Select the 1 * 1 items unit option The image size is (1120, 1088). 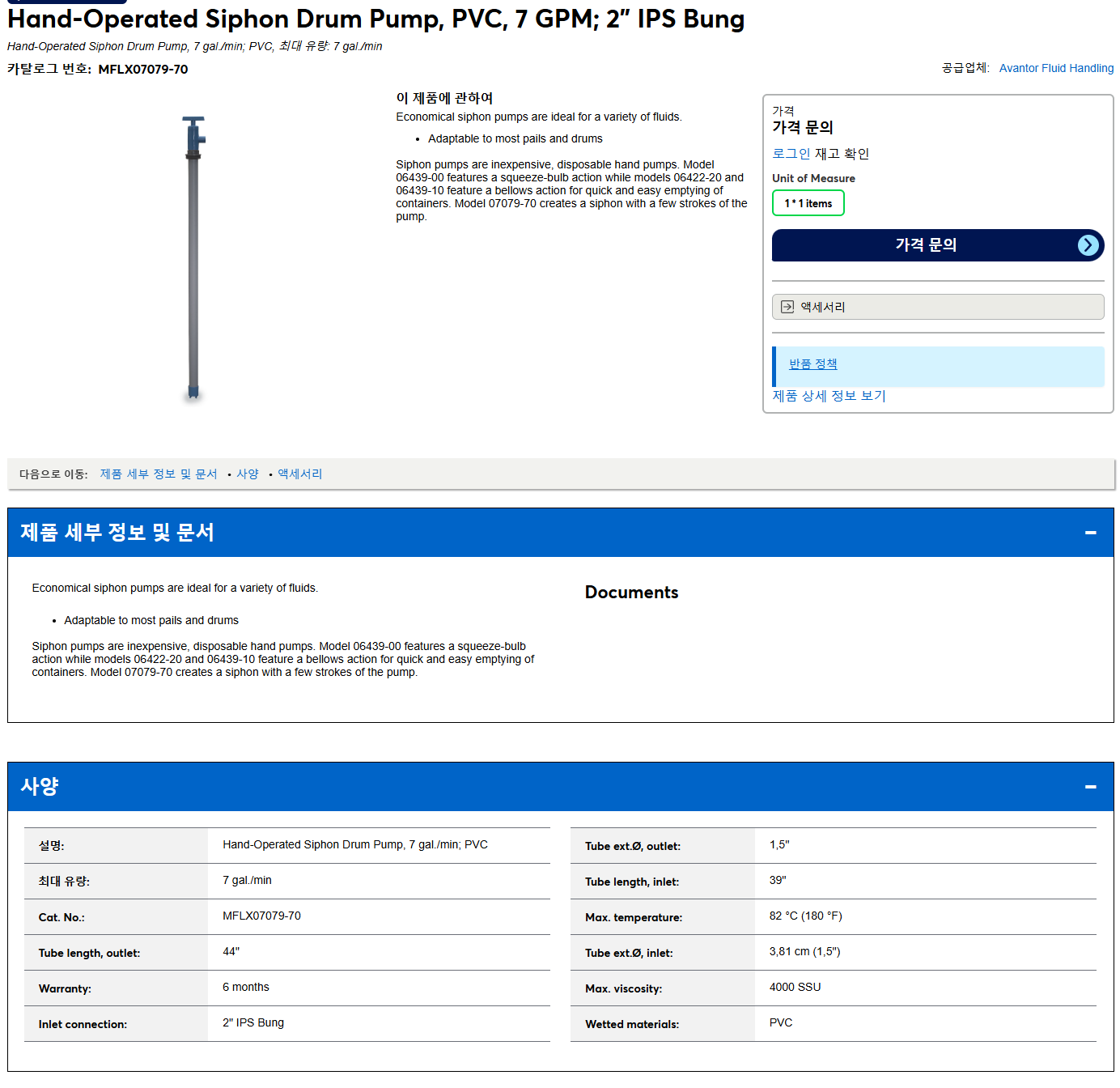[x=808, y=203]
